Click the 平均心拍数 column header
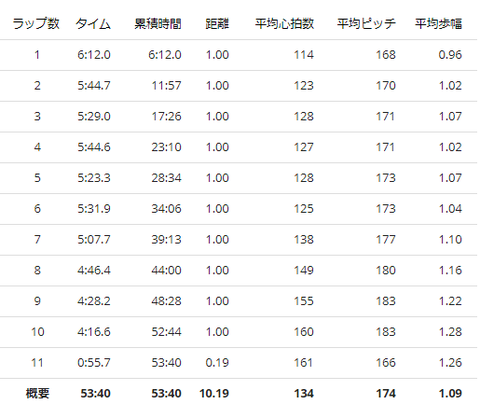The height and width of the screenshot is (418, 480). (x=284, y=24)
